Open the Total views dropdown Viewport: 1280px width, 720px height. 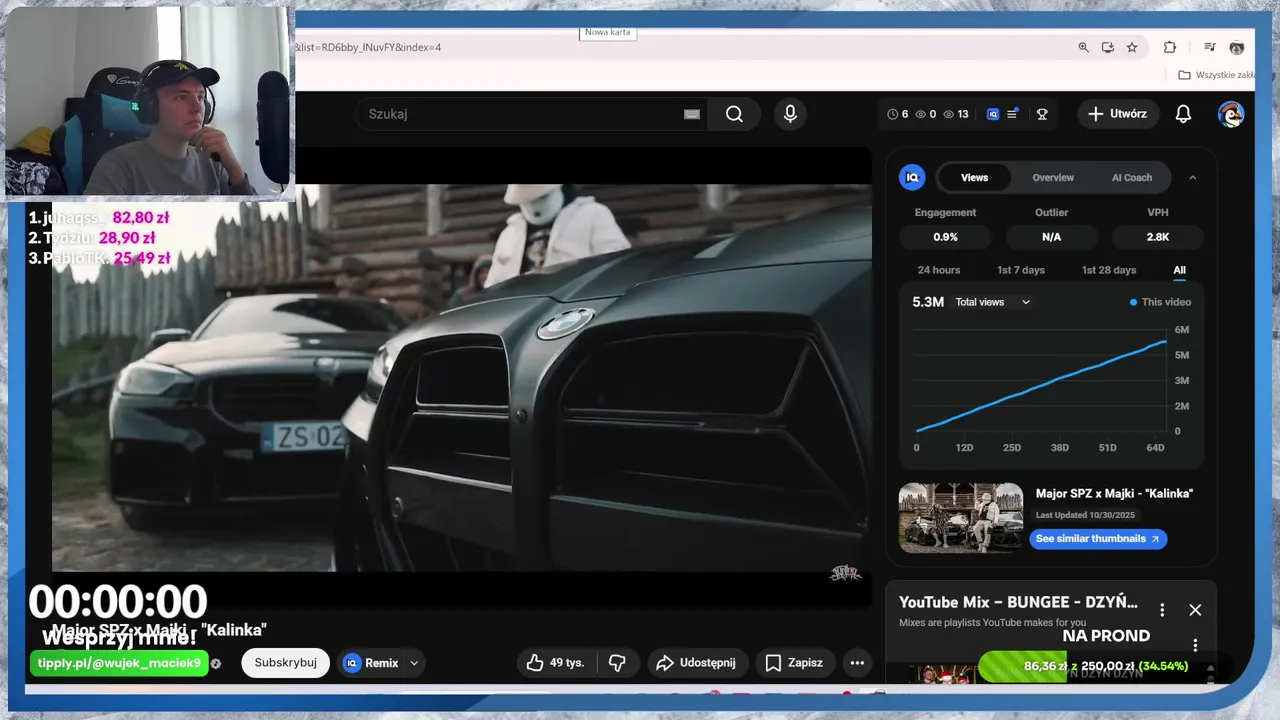coord(992,302)
